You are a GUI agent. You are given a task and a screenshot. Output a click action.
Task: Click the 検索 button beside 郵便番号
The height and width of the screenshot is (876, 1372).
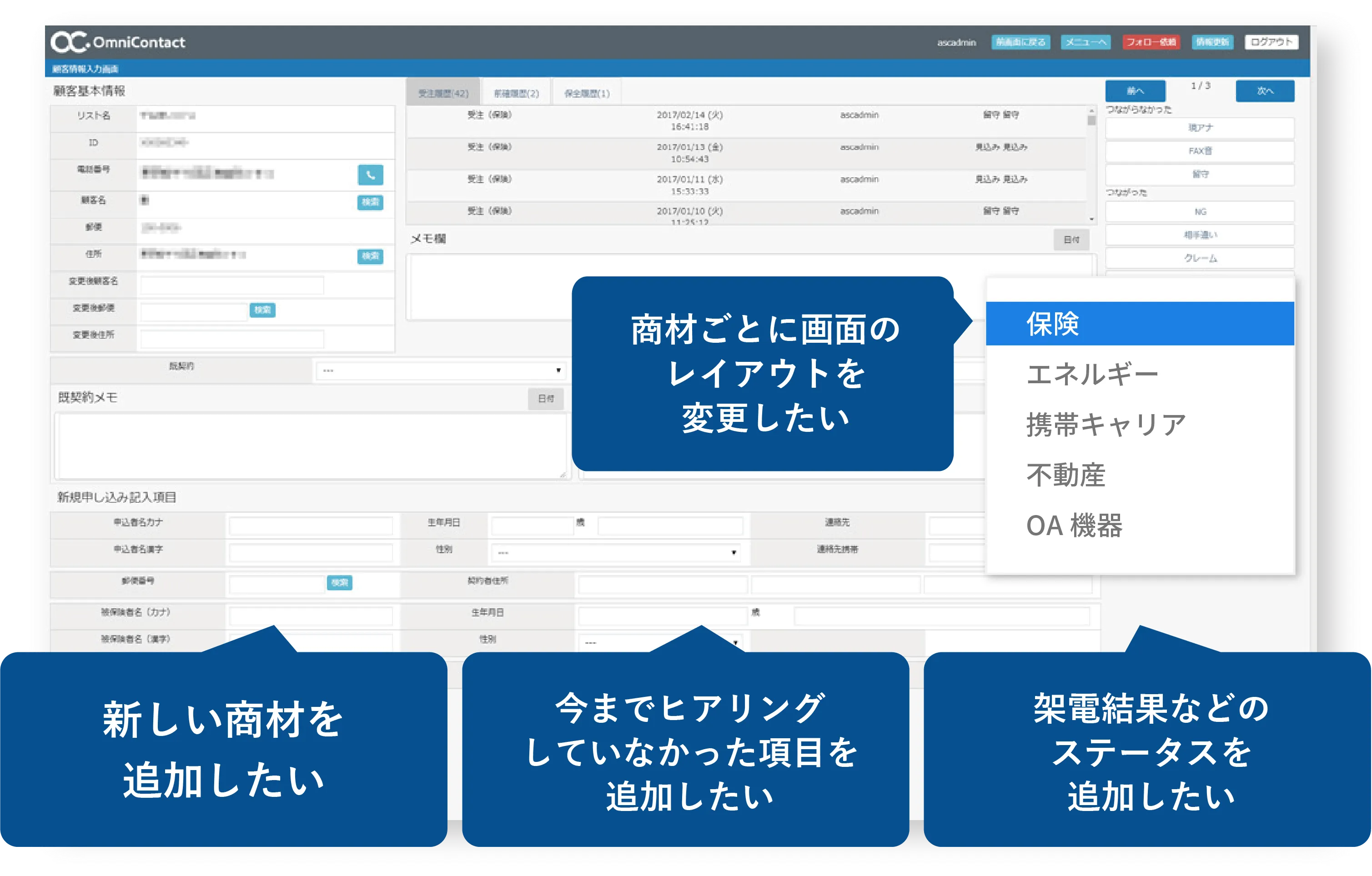pyautogui.click(x=340, y=583)
